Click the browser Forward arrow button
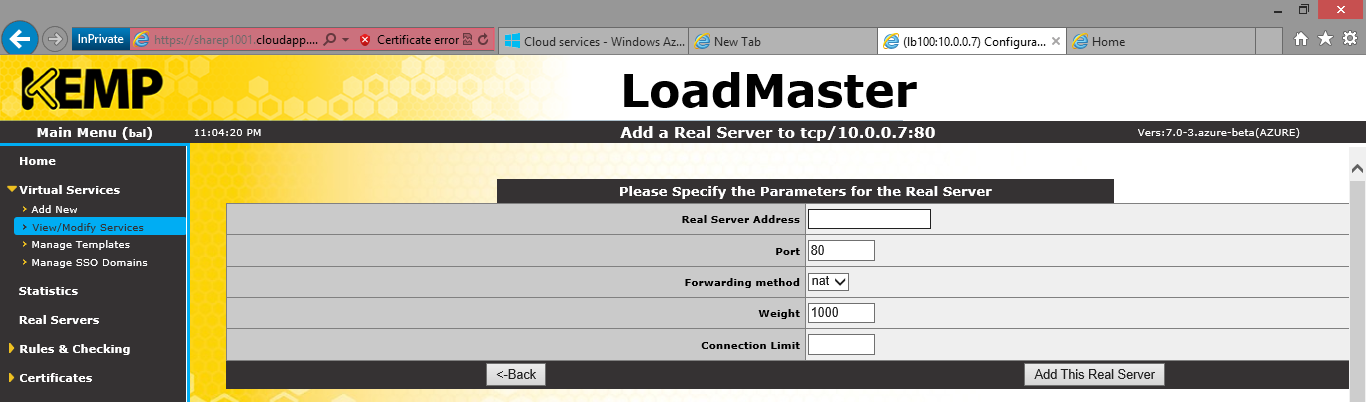Viewport: 1366px width, 402px height. tap(56, 40)
